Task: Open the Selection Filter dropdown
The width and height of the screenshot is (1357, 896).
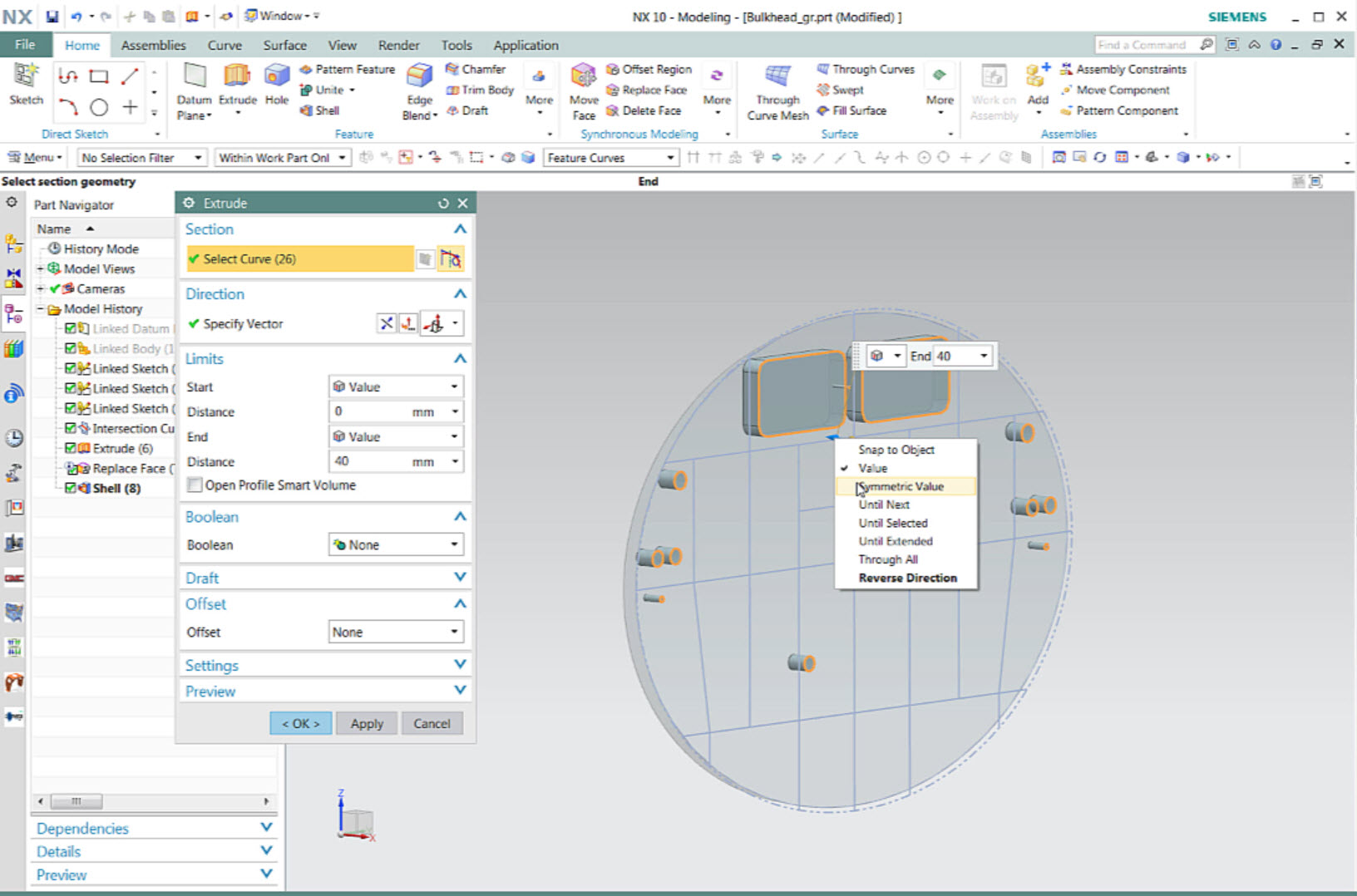Action: pos(198,157)
